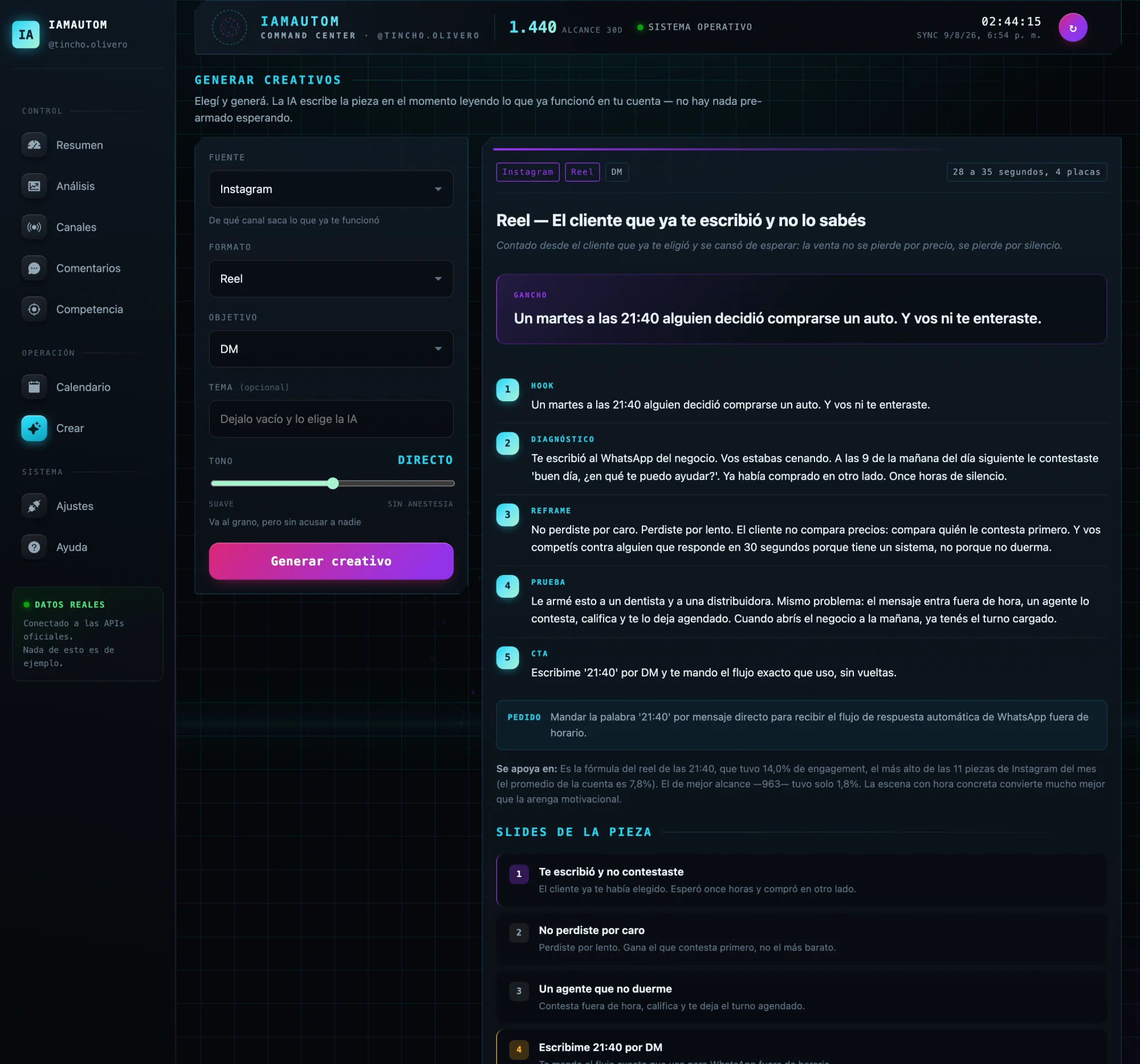1140x1064 pixels.
Task: Click the purple refresh sync button
Action: (x=1072, y=27)
